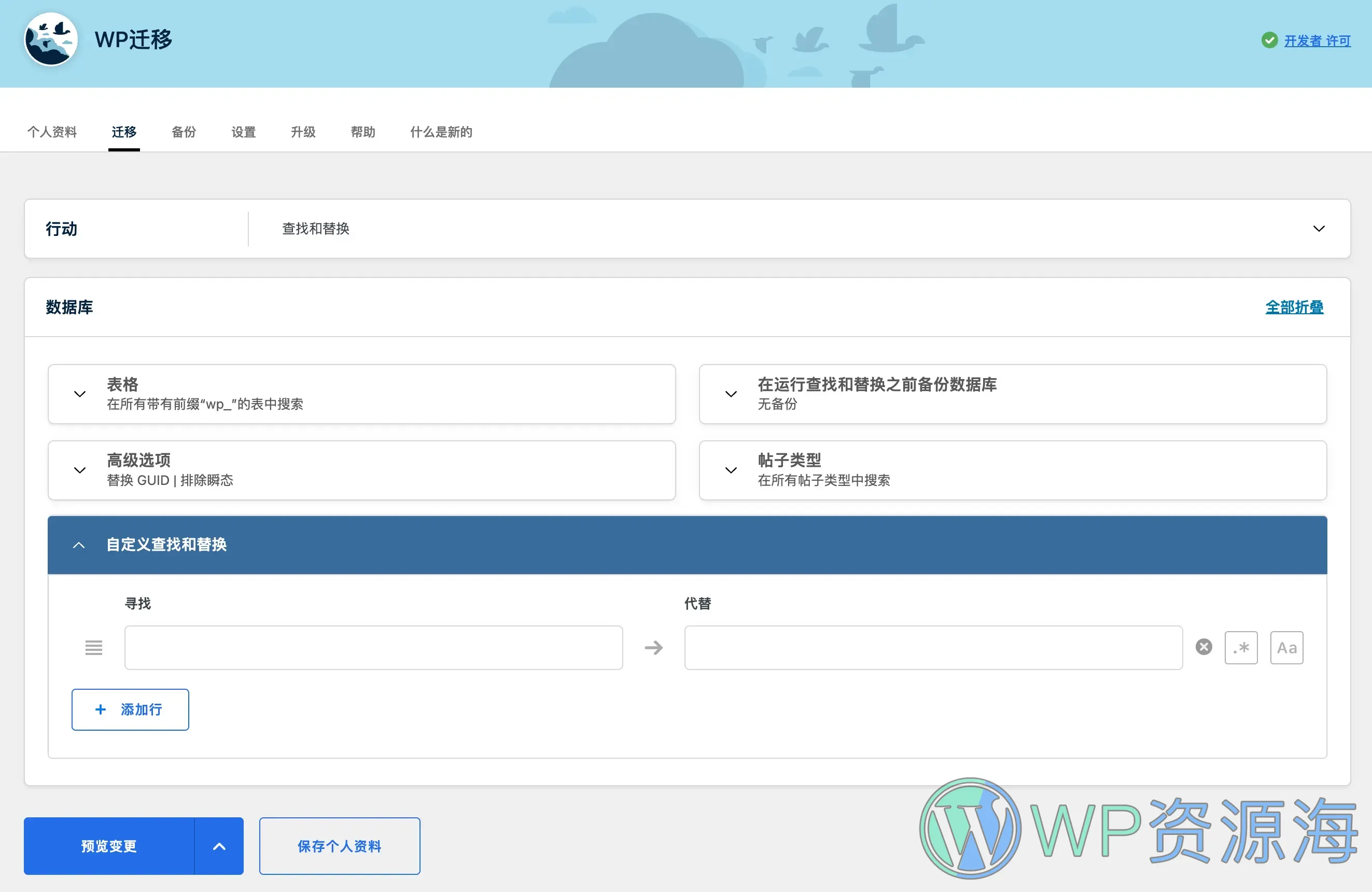The image size is (1372, 892).
Task: Click the arrow icon between find and replace fields
Action: 653,648
